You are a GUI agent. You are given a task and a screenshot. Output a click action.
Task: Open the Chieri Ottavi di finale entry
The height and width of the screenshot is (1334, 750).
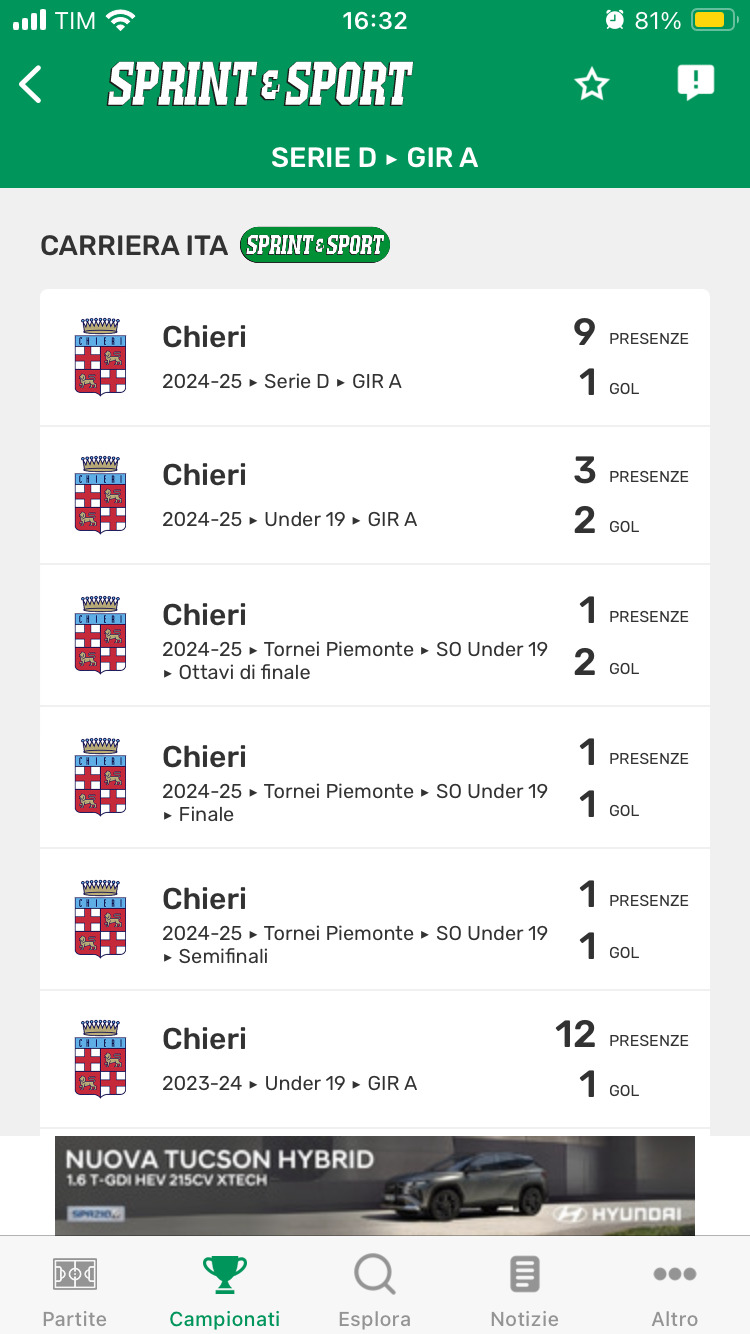coord(375,635)
